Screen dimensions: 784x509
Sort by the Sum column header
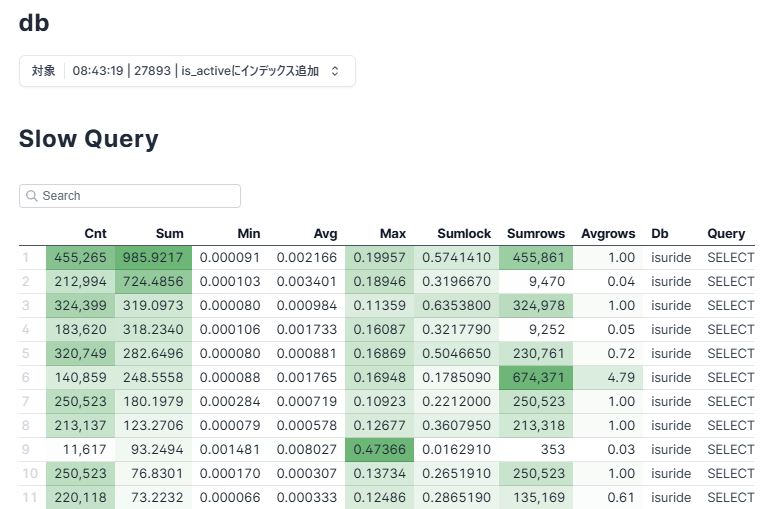pos(170,234)
